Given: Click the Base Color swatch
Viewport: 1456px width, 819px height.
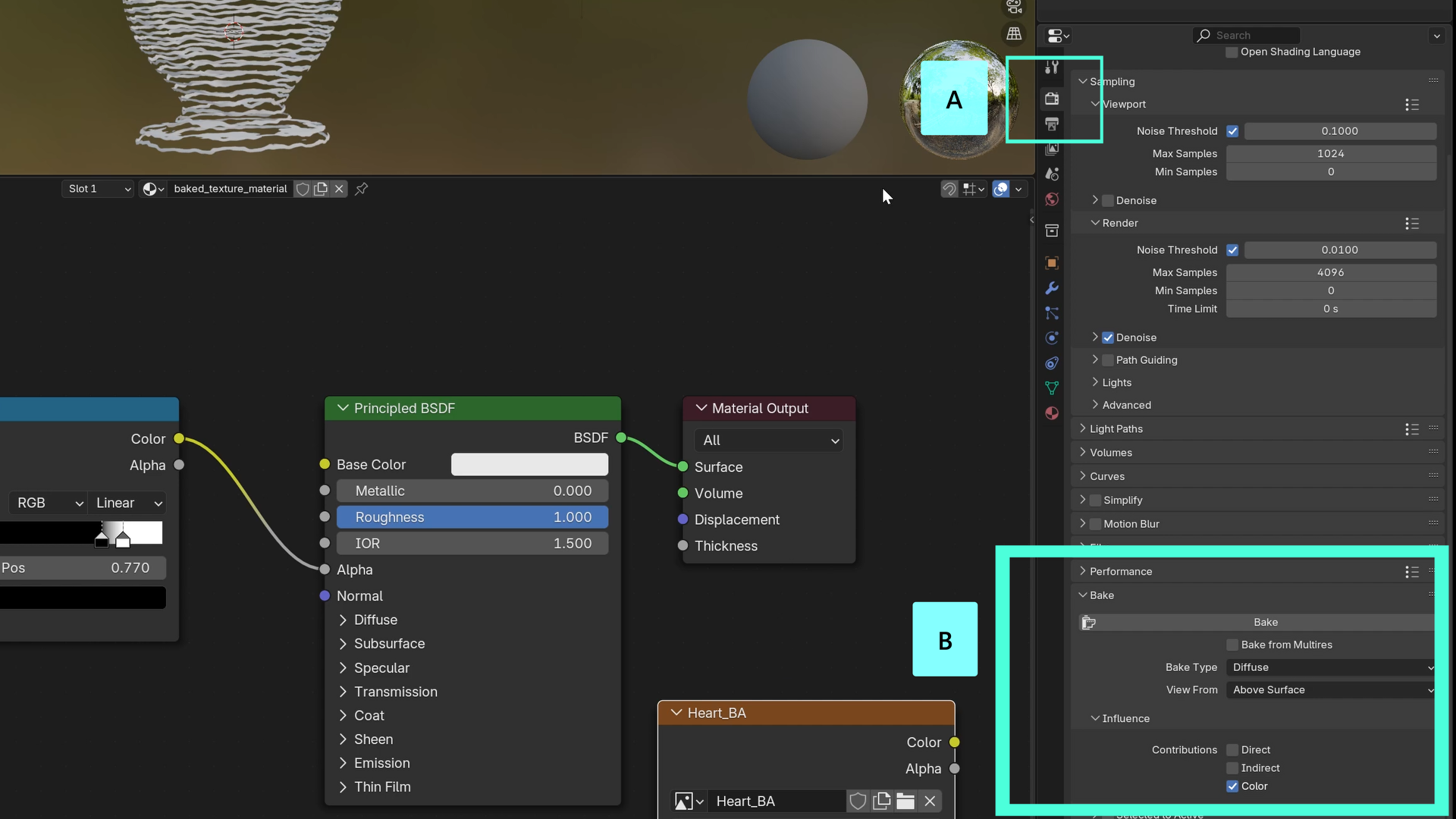Looking at the screenshot, I should pos(529,465).
